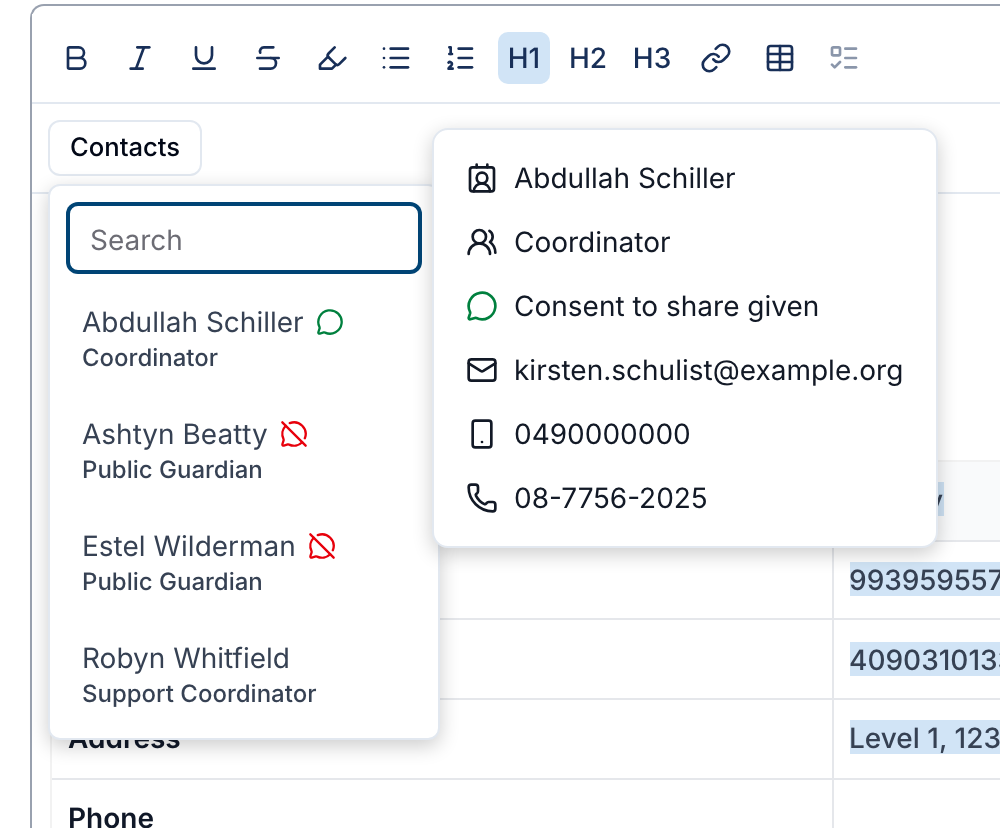Toggle Heading 1 style

click(x=524, y=58)
